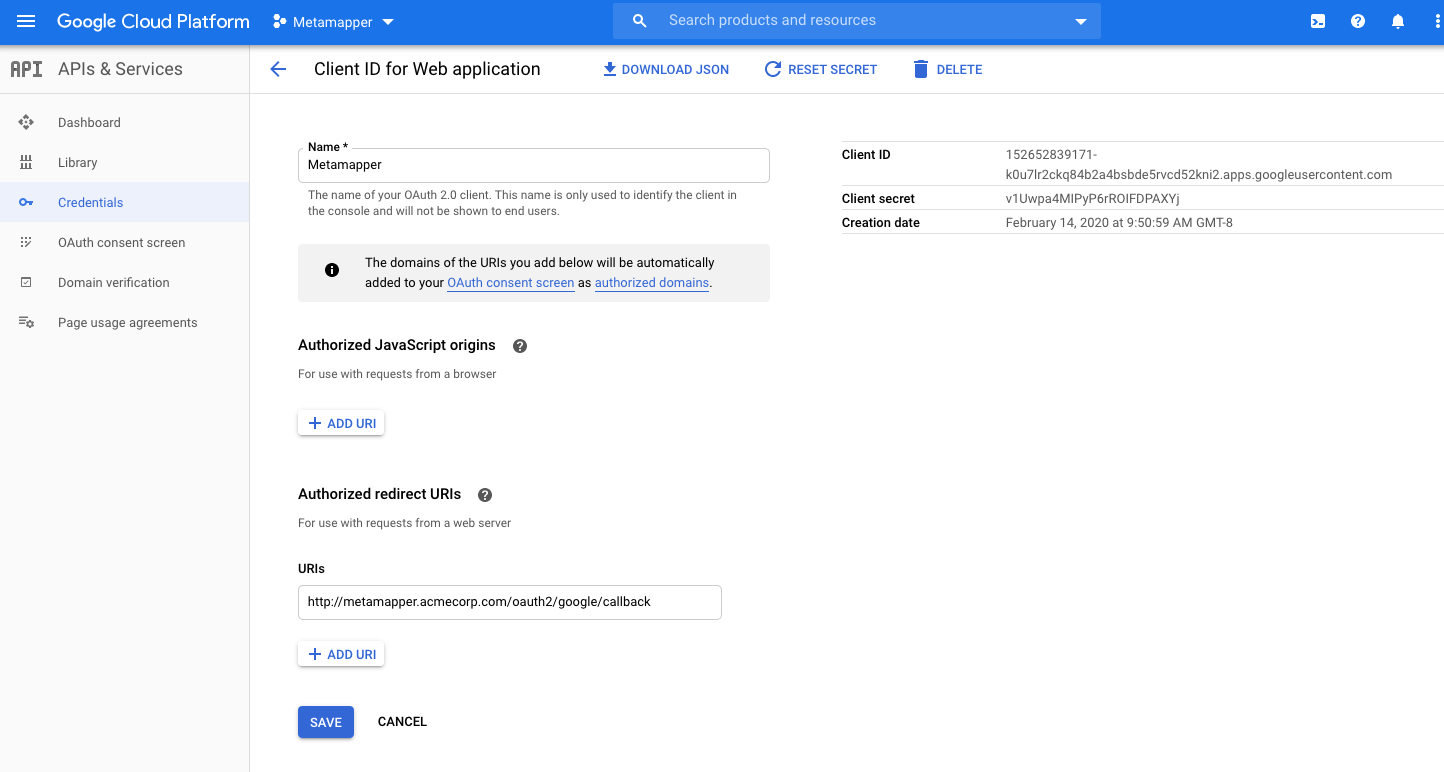Click the API logo icon in sidebar
Image resolution: width=1444 pixels, height=772 pixels.
coord(26,69)
